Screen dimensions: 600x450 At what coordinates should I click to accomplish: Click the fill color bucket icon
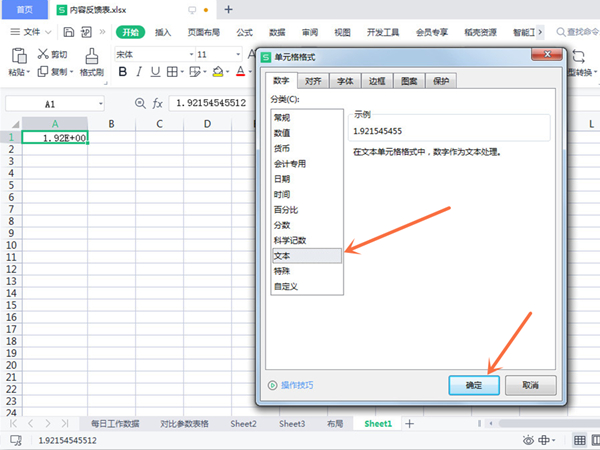click(218, 72)
